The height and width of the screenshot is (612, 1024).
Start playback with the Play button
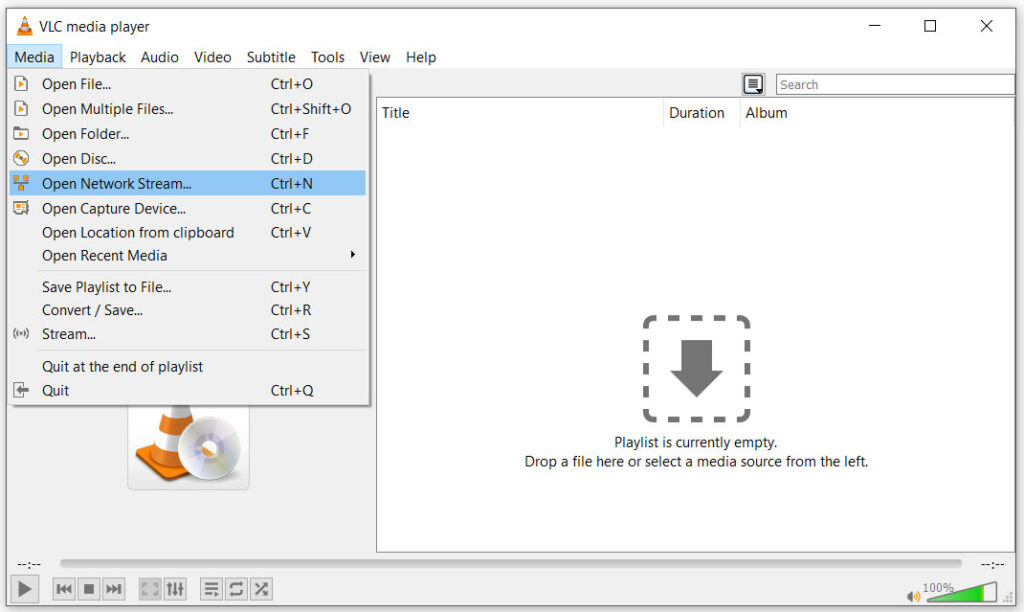[24, 589]
